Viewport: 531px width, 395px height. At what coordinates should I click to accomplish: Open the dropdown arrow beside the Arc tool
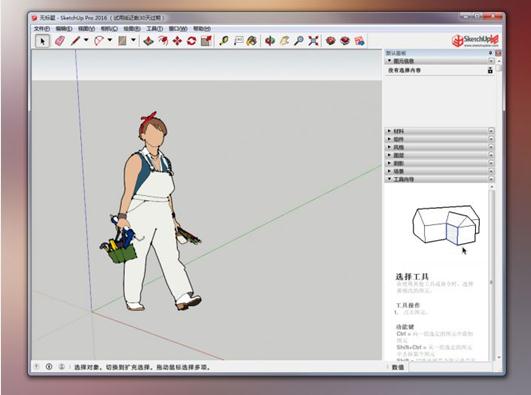(110, 40)
